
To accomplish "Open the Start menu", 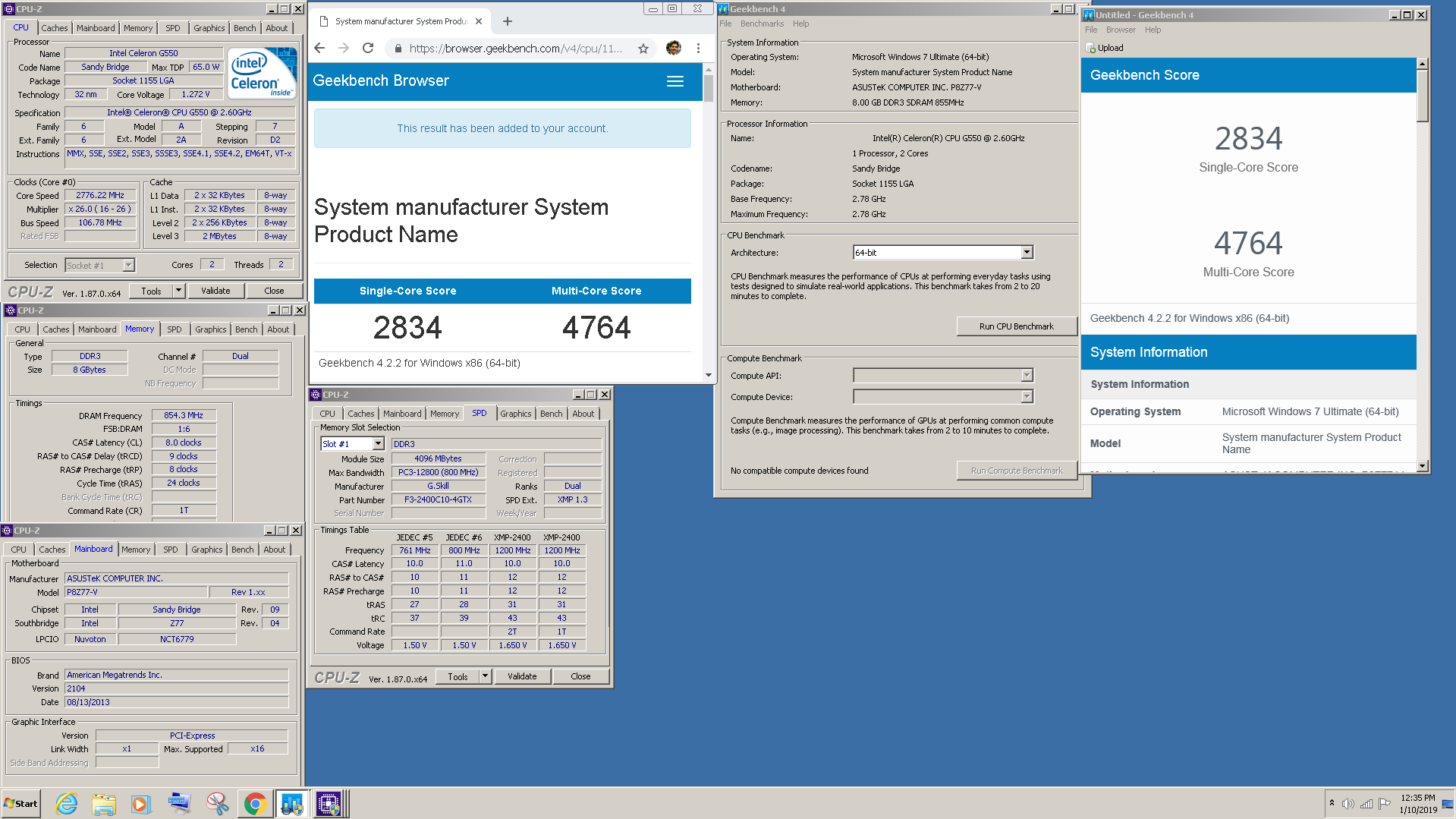I will pos(20,803).
